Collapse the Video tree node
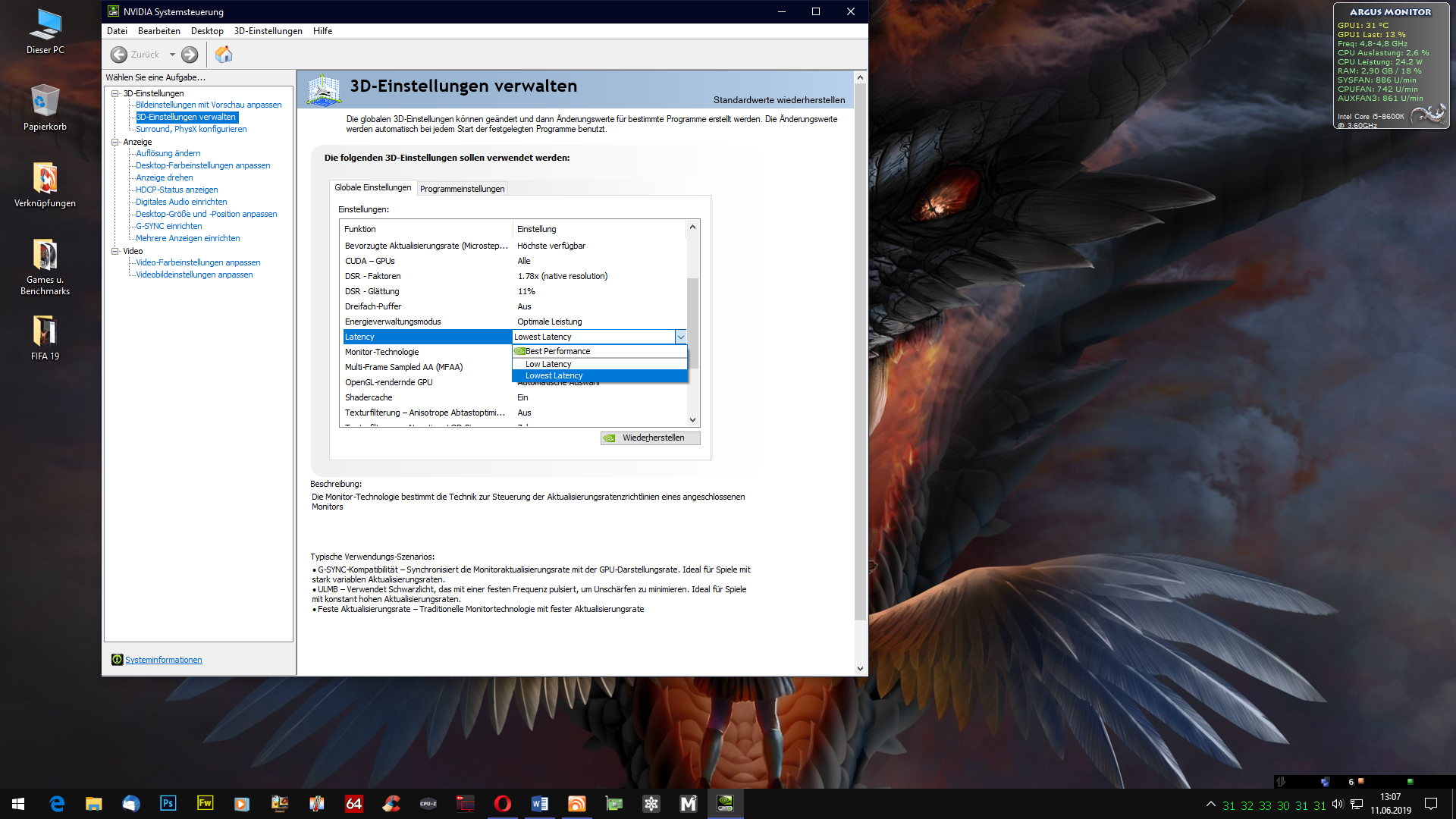The height and width of the screenshot is (819, 1456). 115,251
